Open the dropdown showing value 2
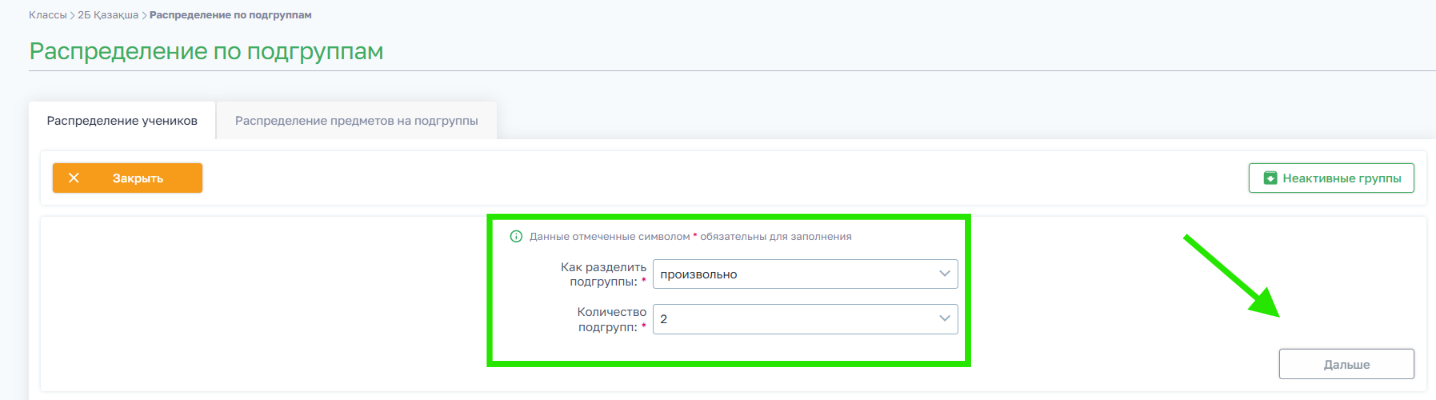Image resolution: width=1436 pixels, height=400 pixels. click(805, 319)
